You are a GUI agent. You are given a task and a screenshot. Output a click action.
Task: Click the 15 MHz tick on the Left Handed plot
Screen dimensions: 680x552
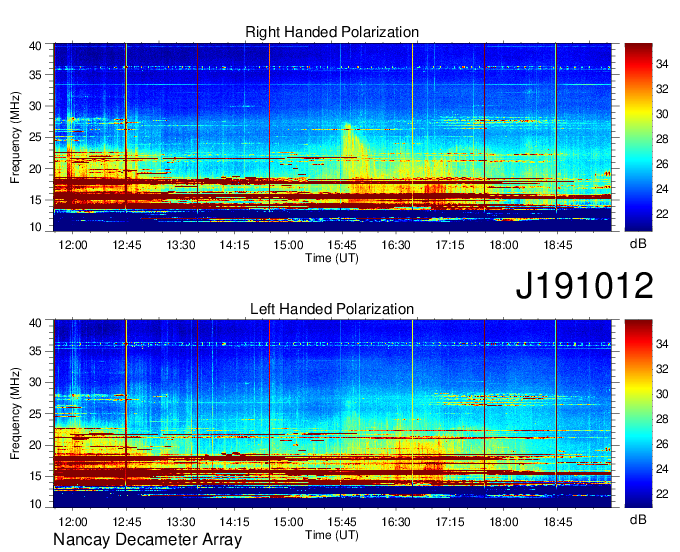[x=36, y=477]
